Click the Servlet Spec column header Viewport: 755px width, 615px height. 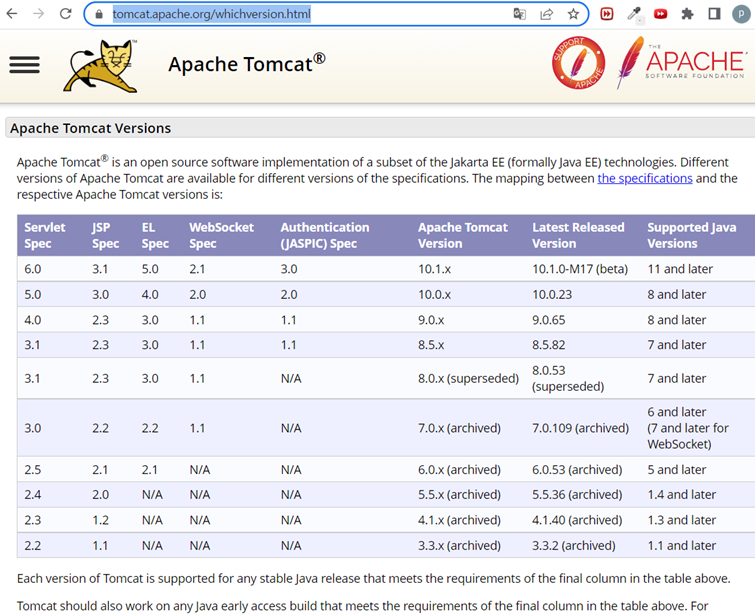pos(45,235)
